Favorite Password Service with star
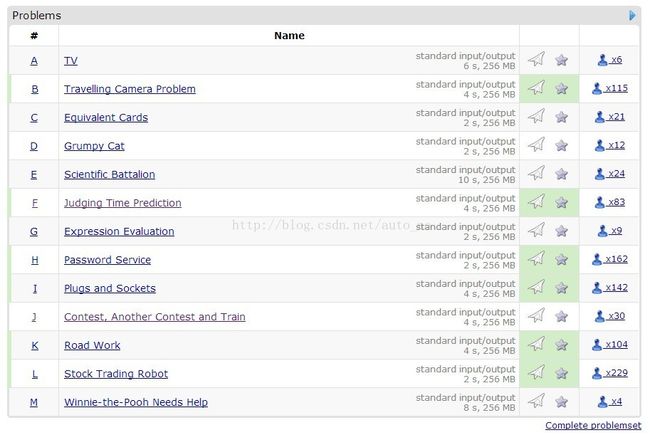This screenshot has height=435, width=650. tap(561, 260)
